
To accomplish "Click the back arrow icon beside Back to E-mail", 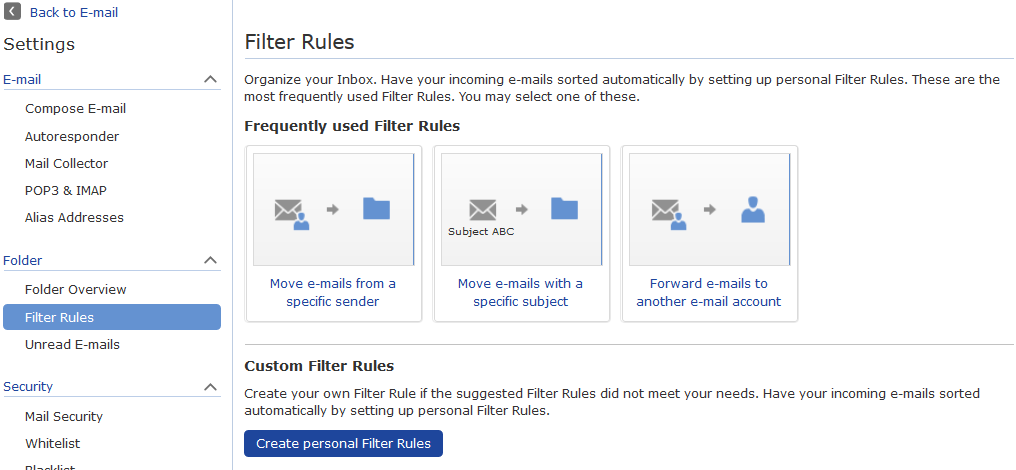I will coord(12,12).
